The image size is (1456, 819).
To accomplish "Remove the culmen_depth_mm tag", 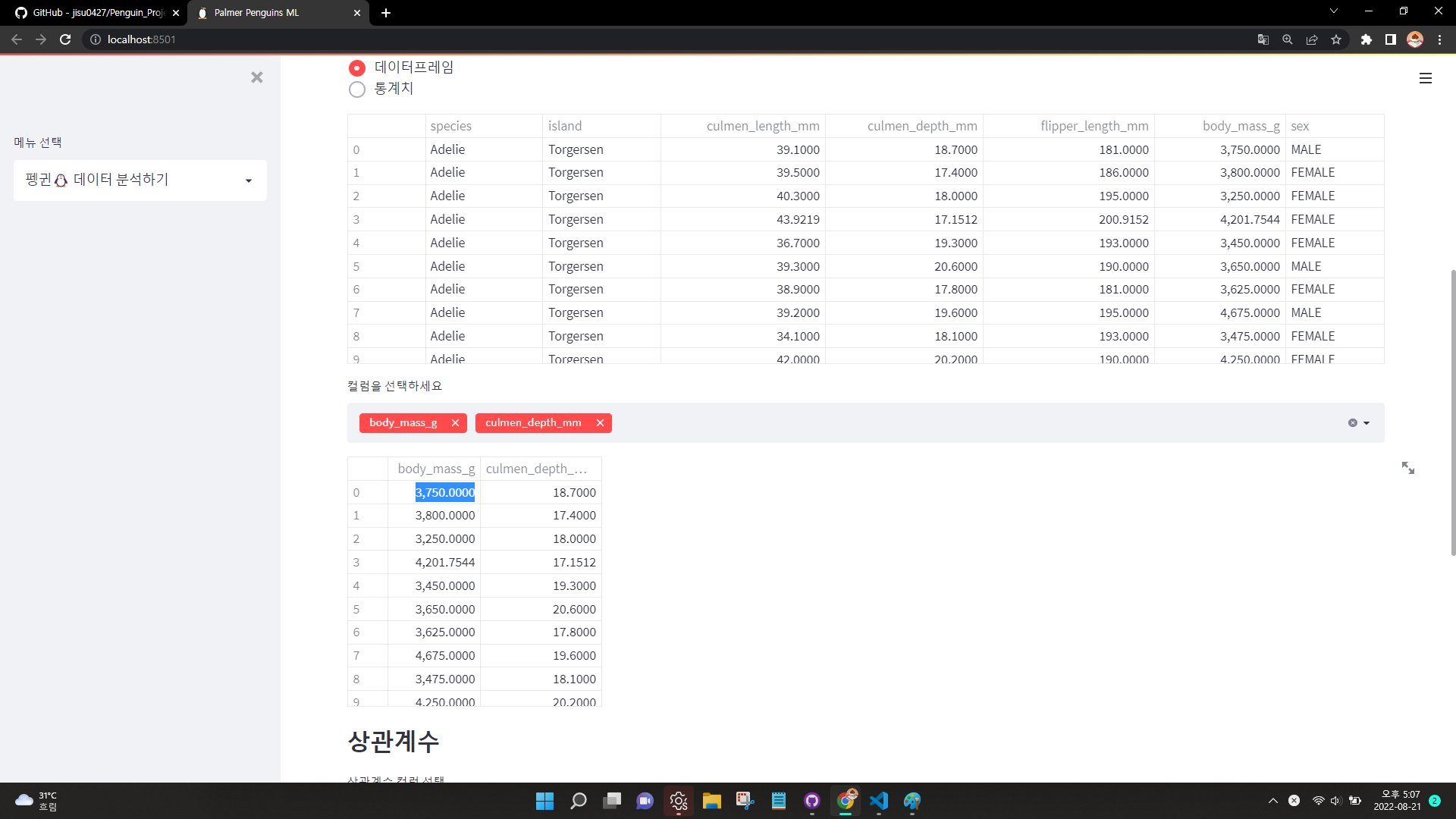I will (600, 423).
